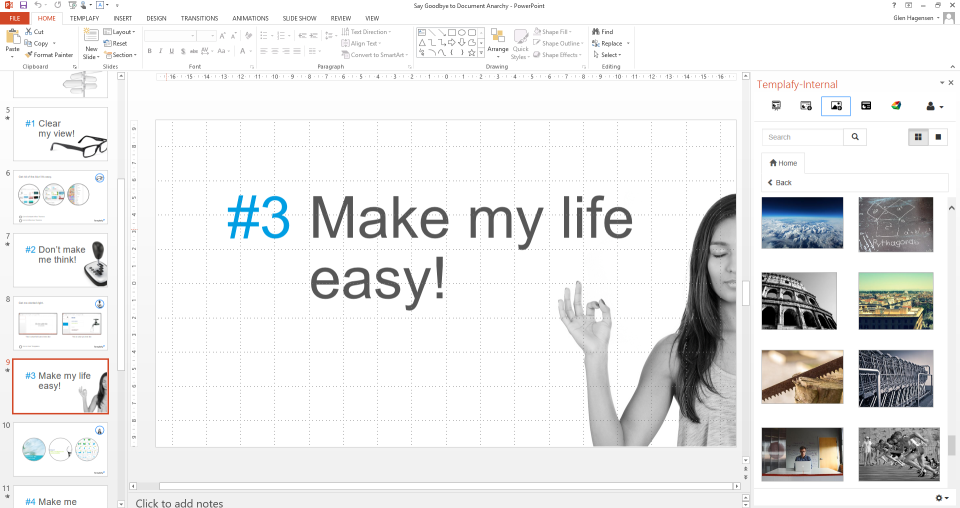
Task: Switch to the INSERT ribbon tab
Action: (123, 18)
